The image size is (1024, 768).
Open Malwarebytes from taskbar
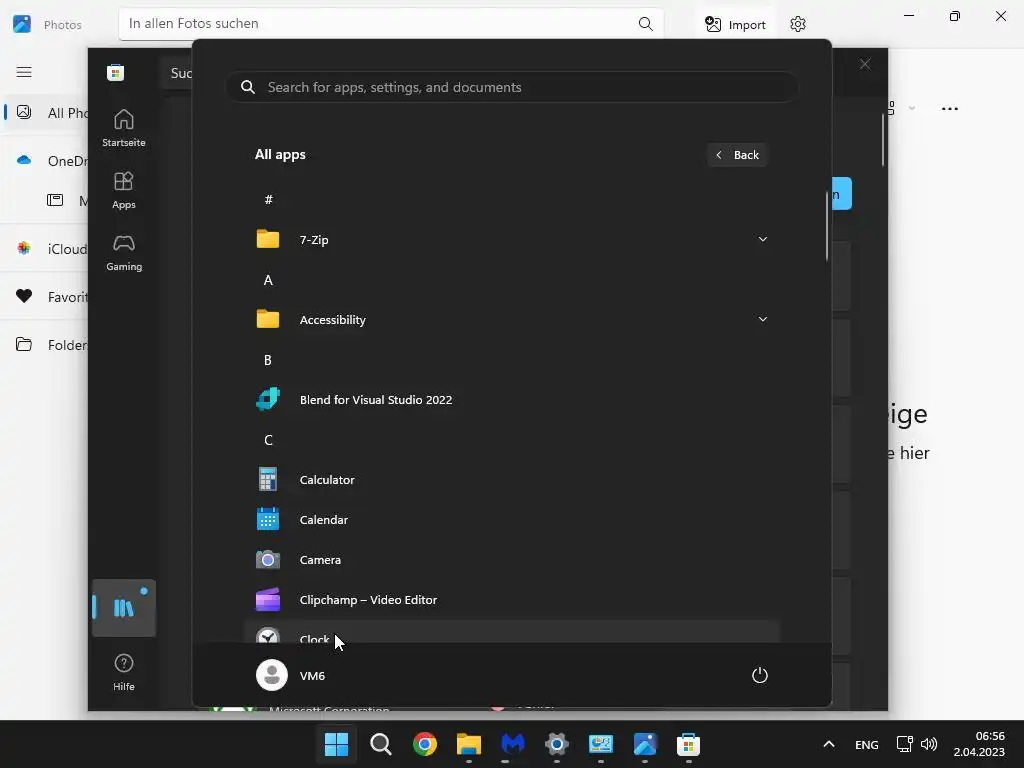point(513,744)
